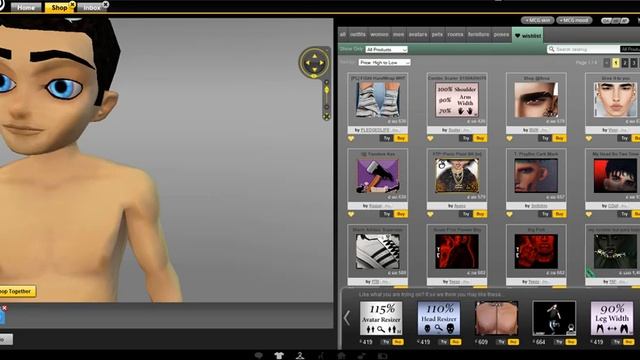Open the Shoulder Arm Width scaler thumbnail
Viewport: 640px width, 360px height.
pos(457,100)
